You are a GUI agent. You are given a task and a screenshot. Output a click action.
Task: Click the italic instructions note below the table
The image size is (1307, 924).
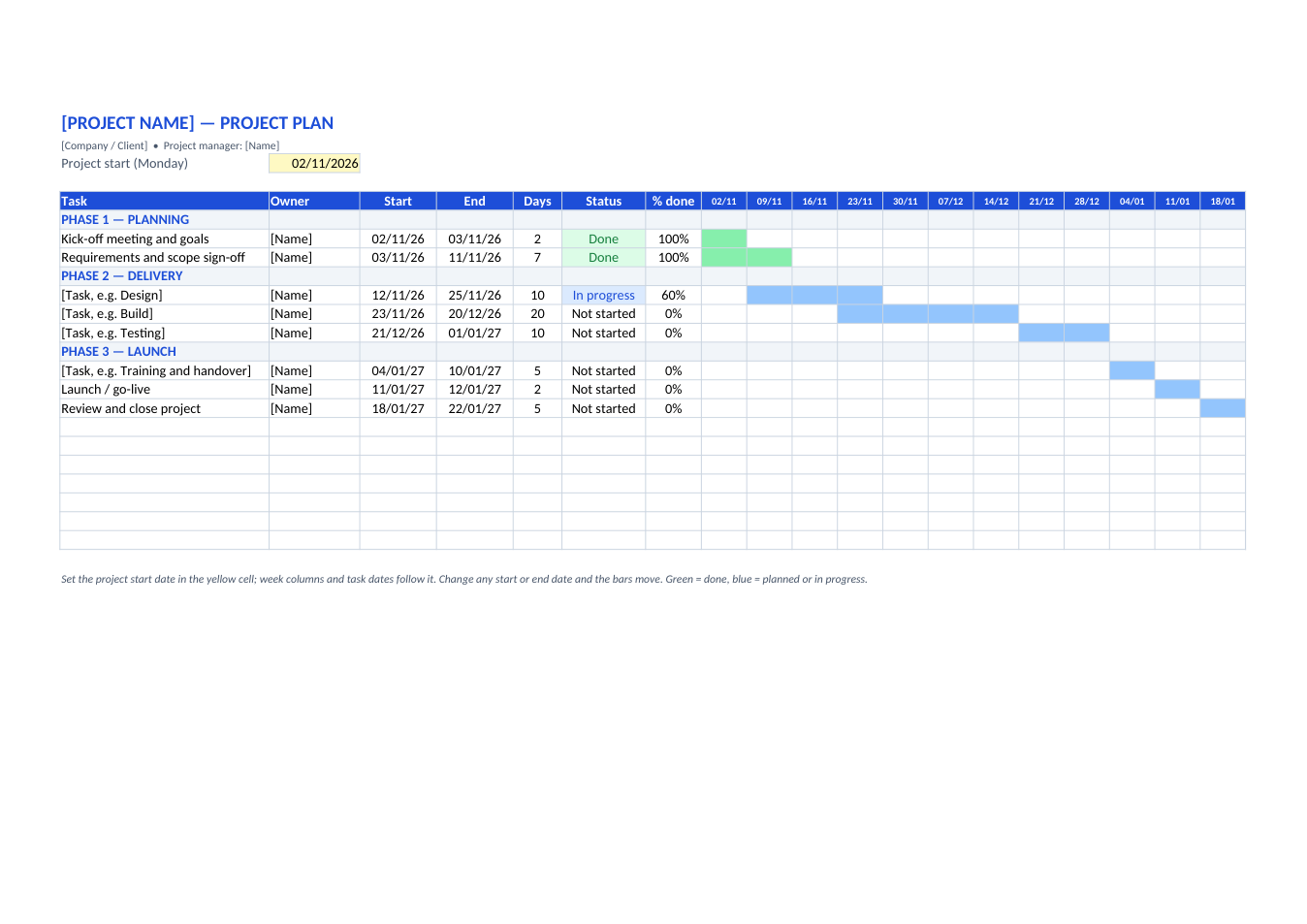click(463, 579)
